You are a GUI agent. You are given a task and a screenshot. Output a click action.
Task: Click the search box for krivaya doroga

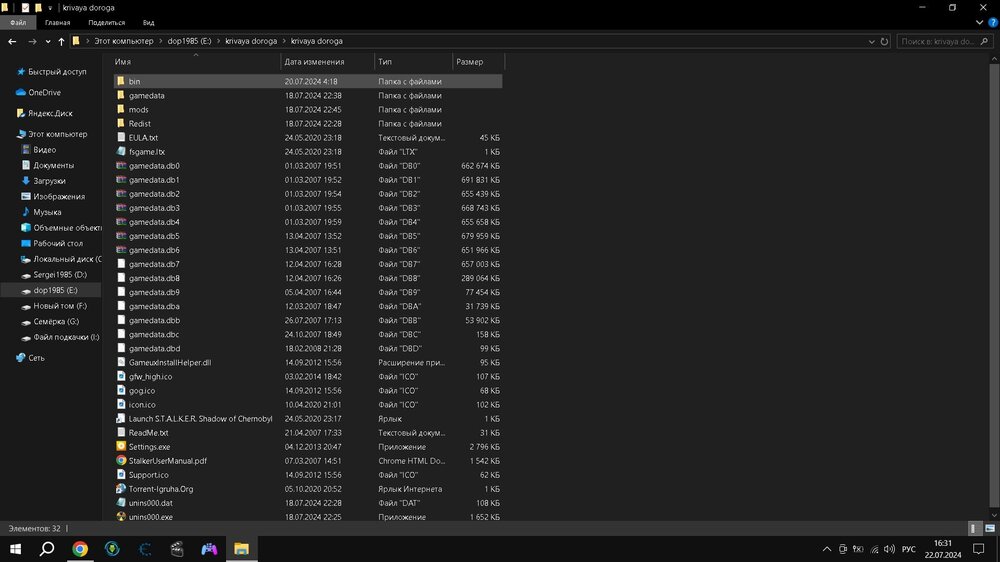pos(945,41)
